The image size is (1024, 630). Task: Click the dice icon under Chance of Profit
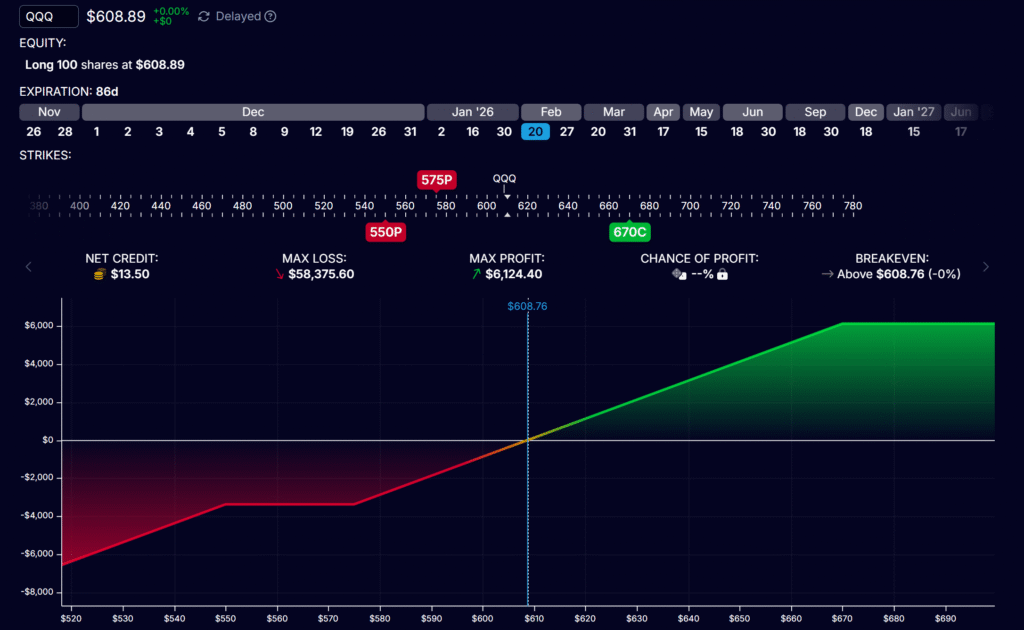[x=678, y=274]
